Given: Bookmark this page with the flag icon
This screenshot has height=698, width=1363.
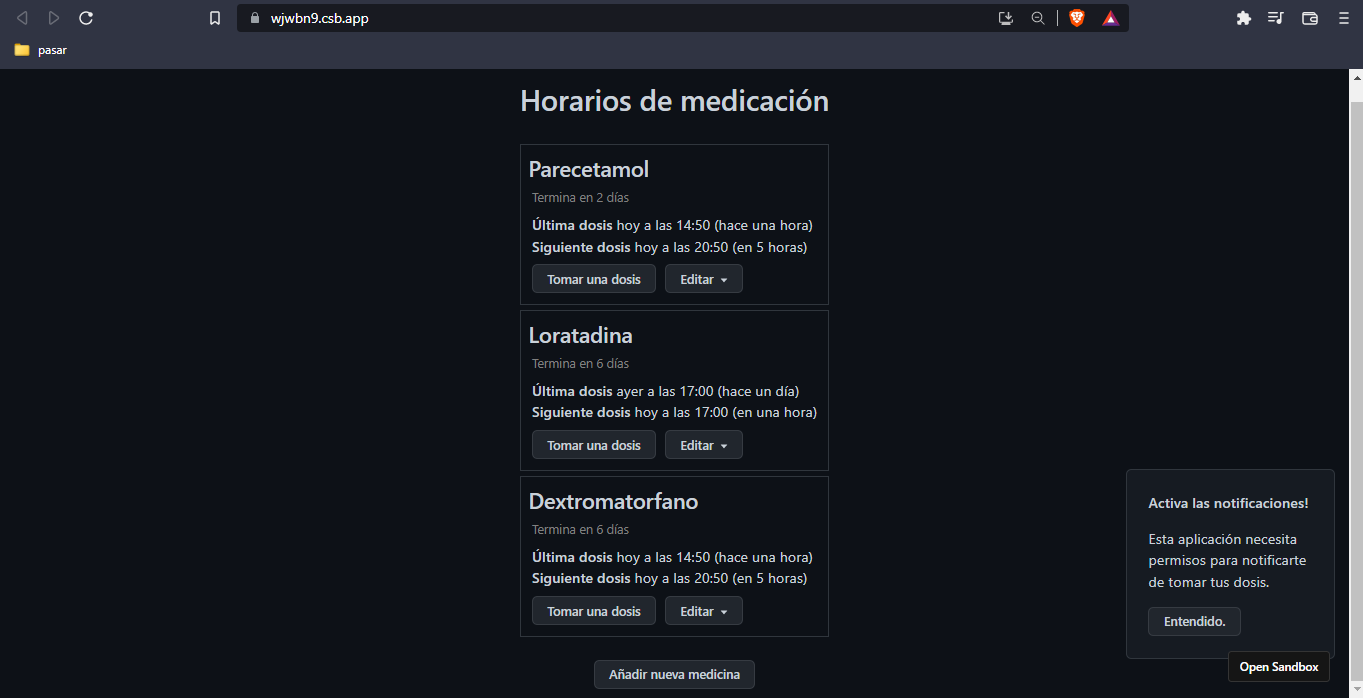Looking at the screenshot, I should pyautogui.click(x=214, y=17).
